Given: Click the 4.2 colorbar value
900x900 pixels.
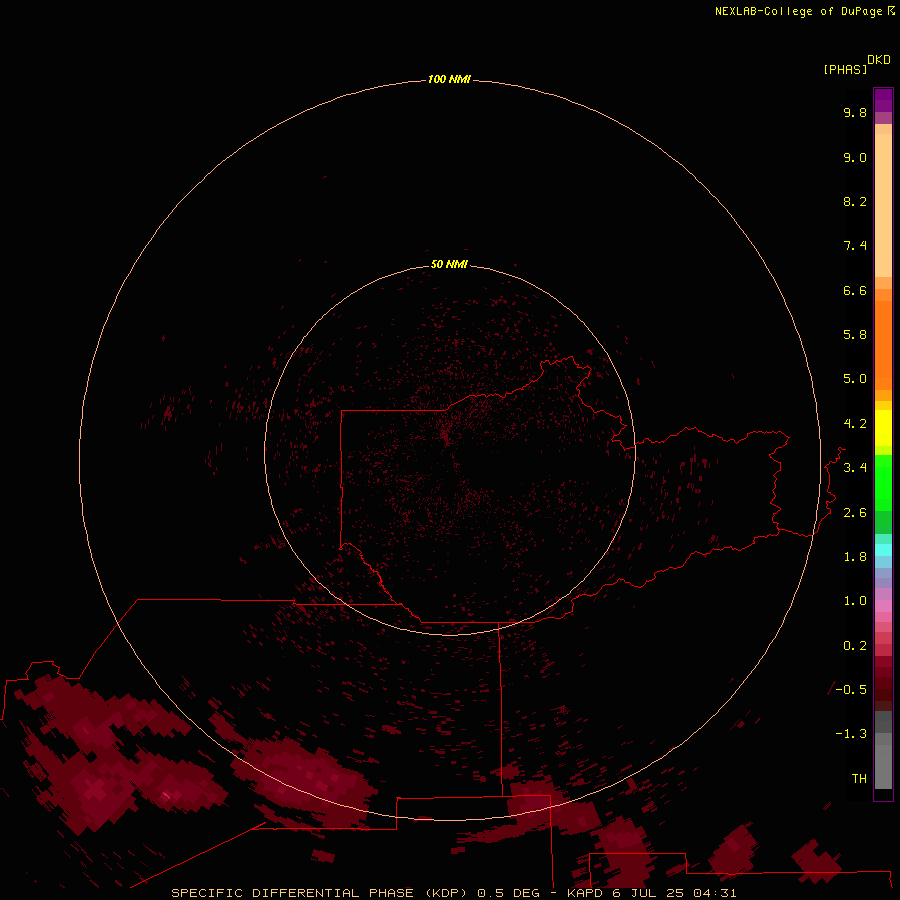Looking at the screenshot, I should tap(855, 424).
